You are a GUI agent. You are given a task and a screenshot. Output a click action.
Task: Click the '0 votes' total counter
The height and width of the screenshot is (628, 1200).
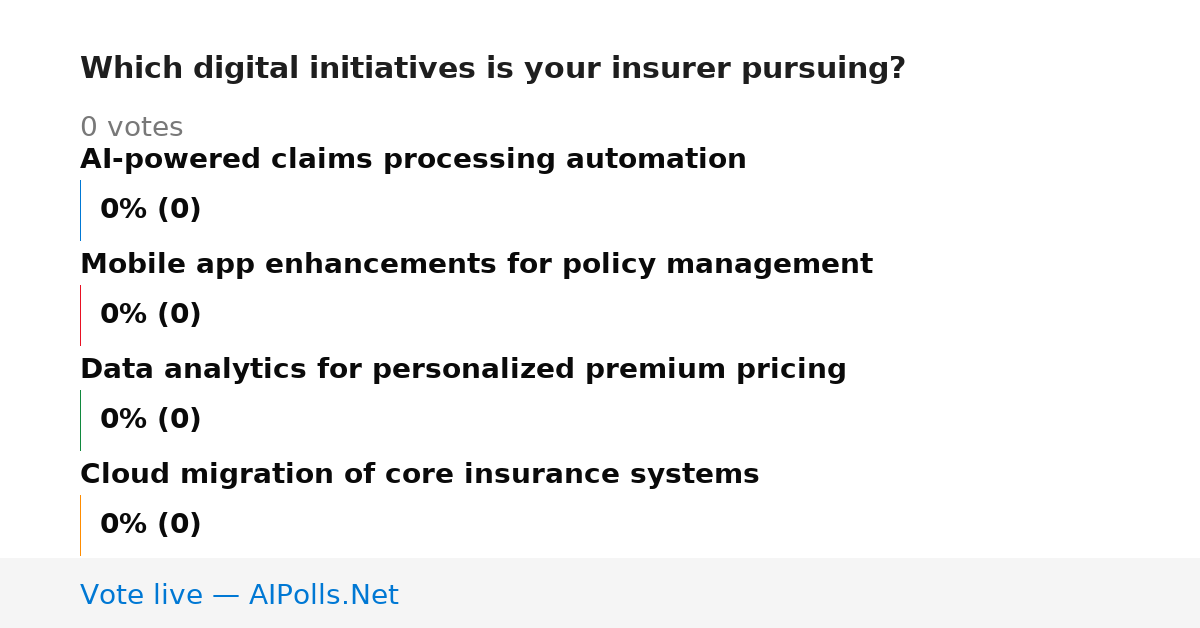131,128
